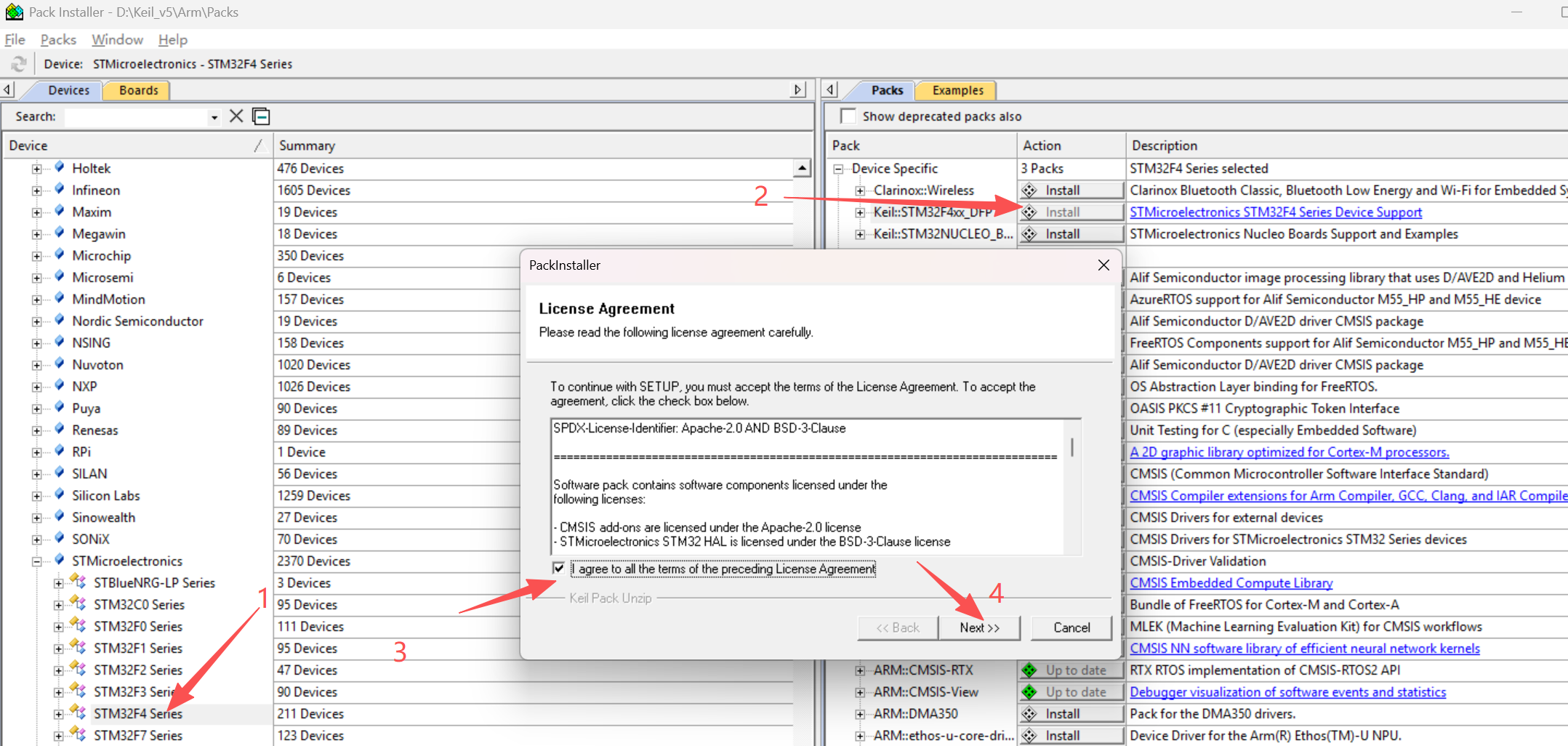Click the diamond icon beside Infineon
This screenshot has height=746, width=1568.
60,189
